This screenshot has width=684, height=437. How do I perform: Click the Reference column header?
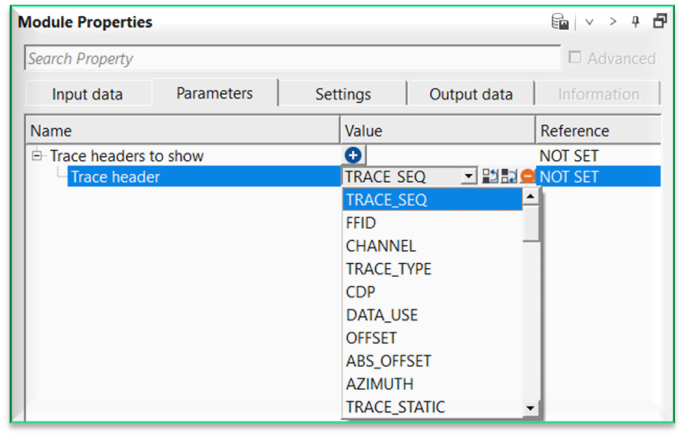(x=598, y=130)
